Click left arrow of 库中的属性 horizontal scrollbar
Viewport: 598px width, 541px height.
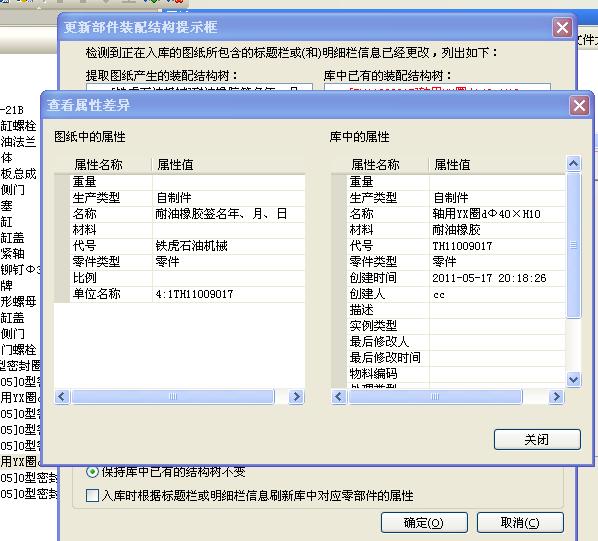point(339,397)
